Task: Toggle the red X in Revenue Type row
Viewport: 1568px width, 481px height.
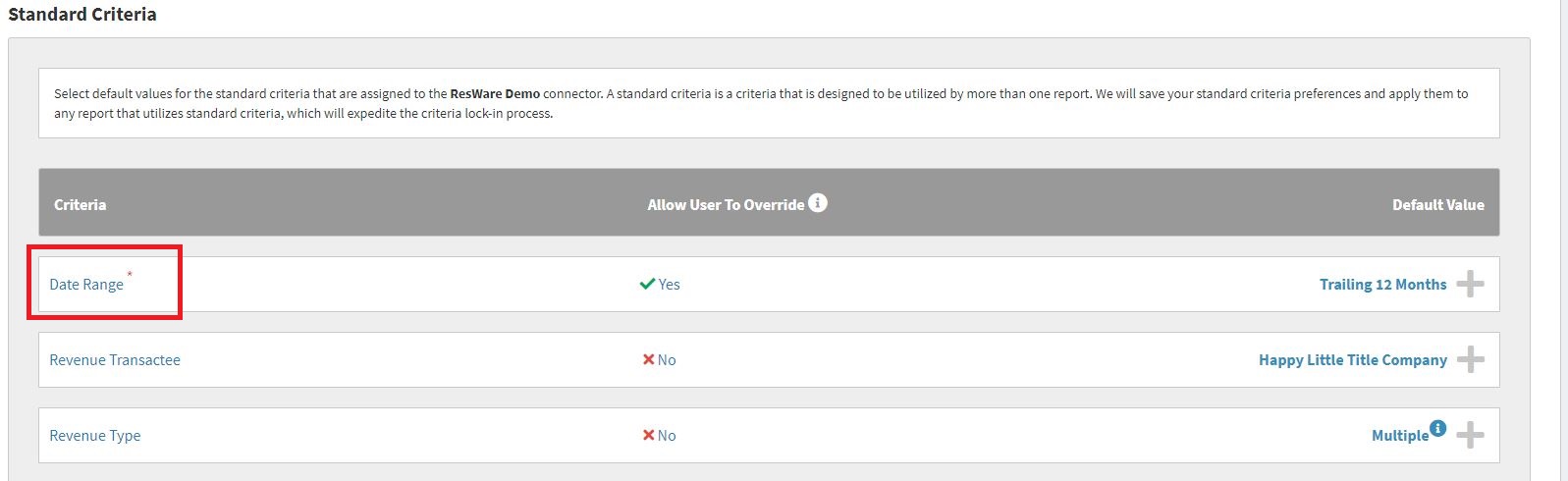Action: (x=648, y=435)
